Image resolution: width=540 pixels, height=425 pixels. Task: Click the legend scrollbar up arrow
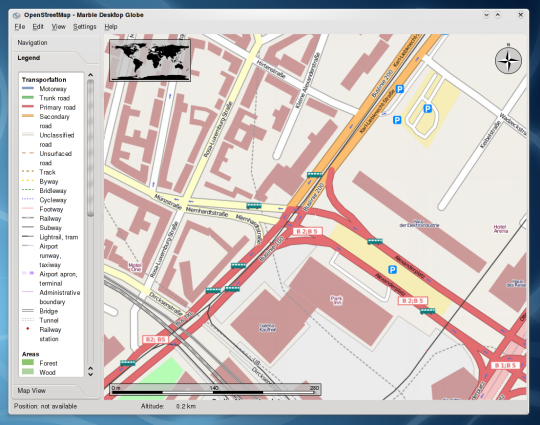click(x=91, y=75)
